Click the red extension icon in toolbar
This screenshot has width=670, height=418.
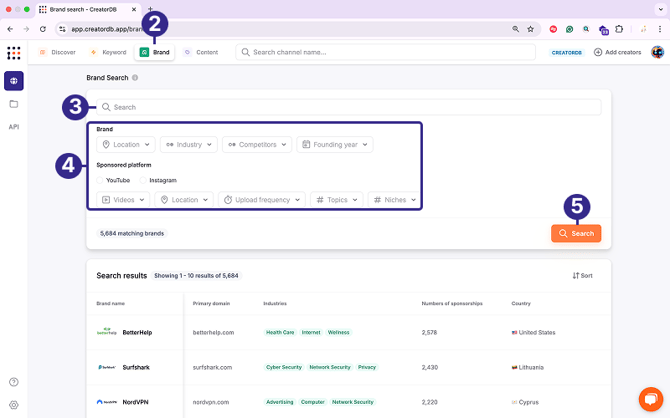pyautogui.click(x=553, y=29)
